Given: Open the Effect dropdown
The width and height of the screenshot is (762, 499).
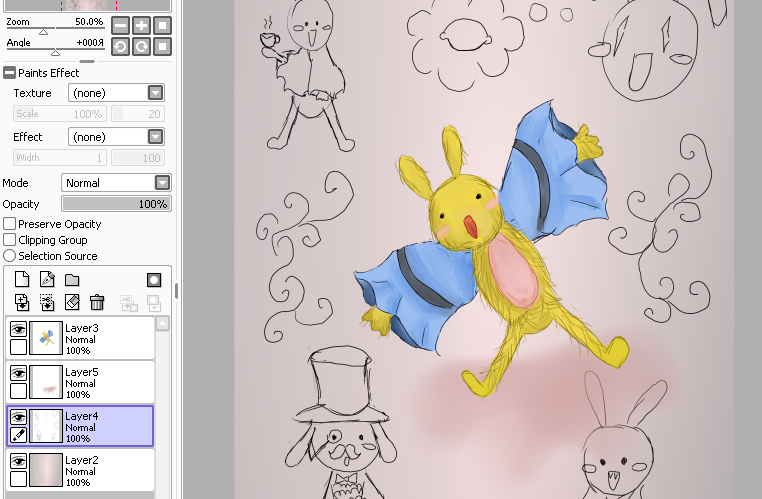Looking at the screenshot, I should point(155,137).
